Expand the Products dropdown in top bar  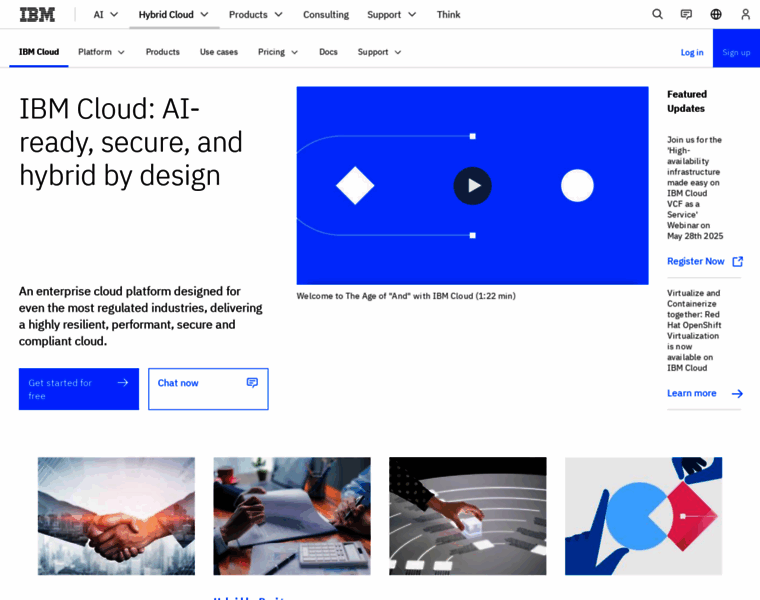[x=255, y=15]
